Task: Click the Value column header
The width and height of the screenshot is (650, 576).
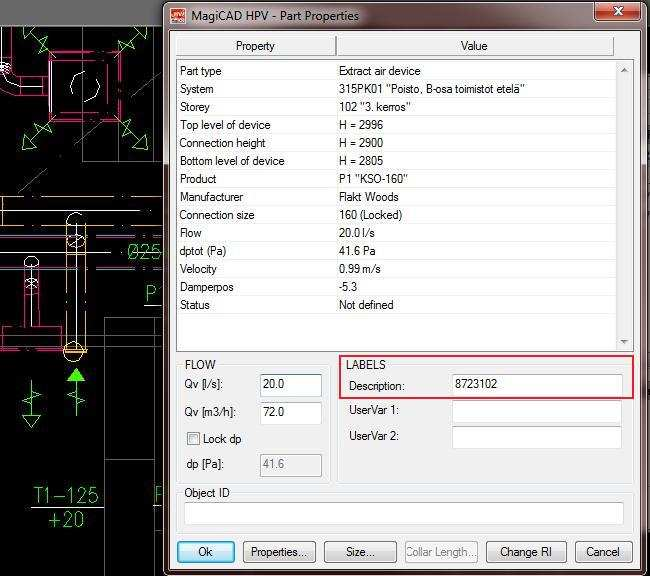Action: coord(475,46)
